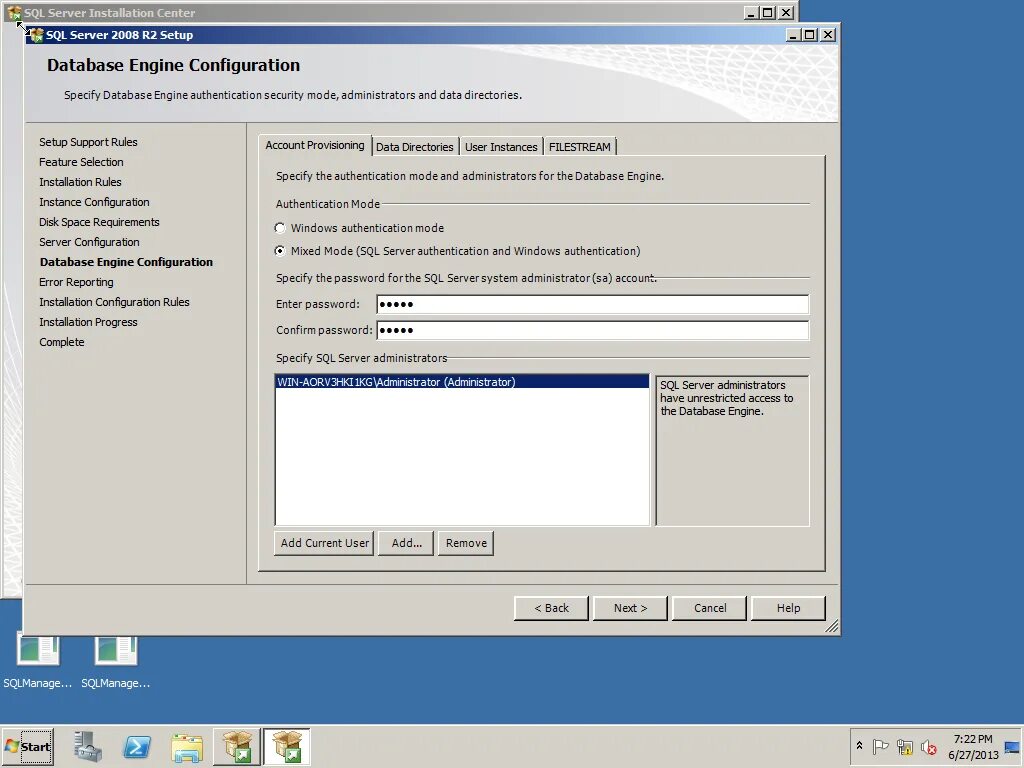This screenshot has width=1024, height=768.
Task: Open the User Instances tab
Action: click(501, 147)
